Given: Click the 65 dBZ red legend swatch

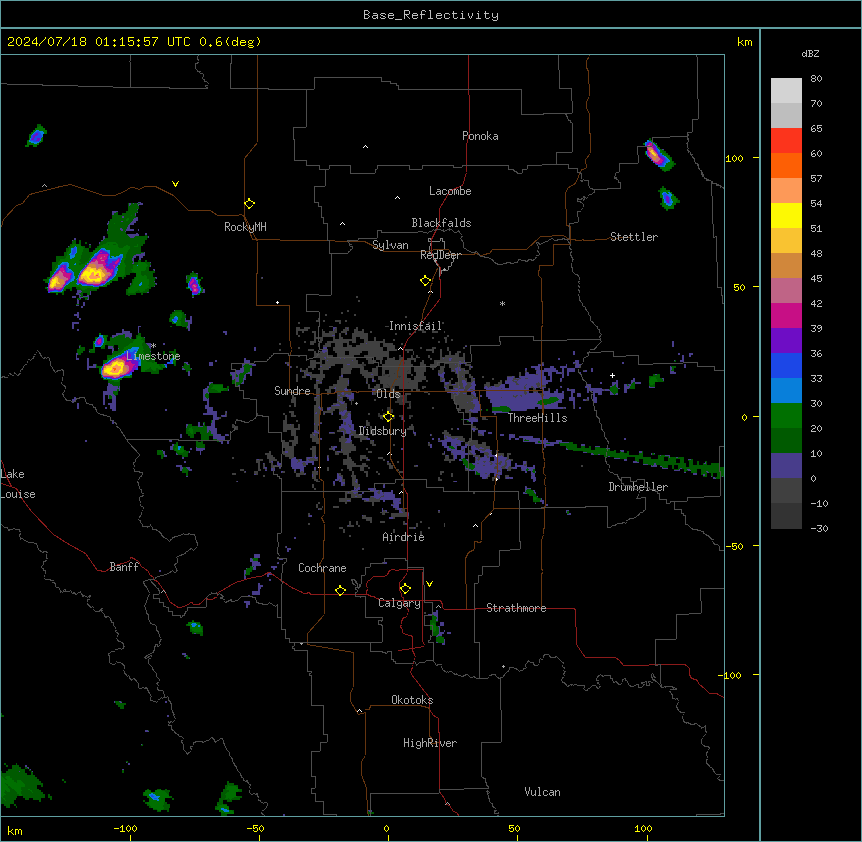Looking at the screenshot, I should (x=786, y=140).
